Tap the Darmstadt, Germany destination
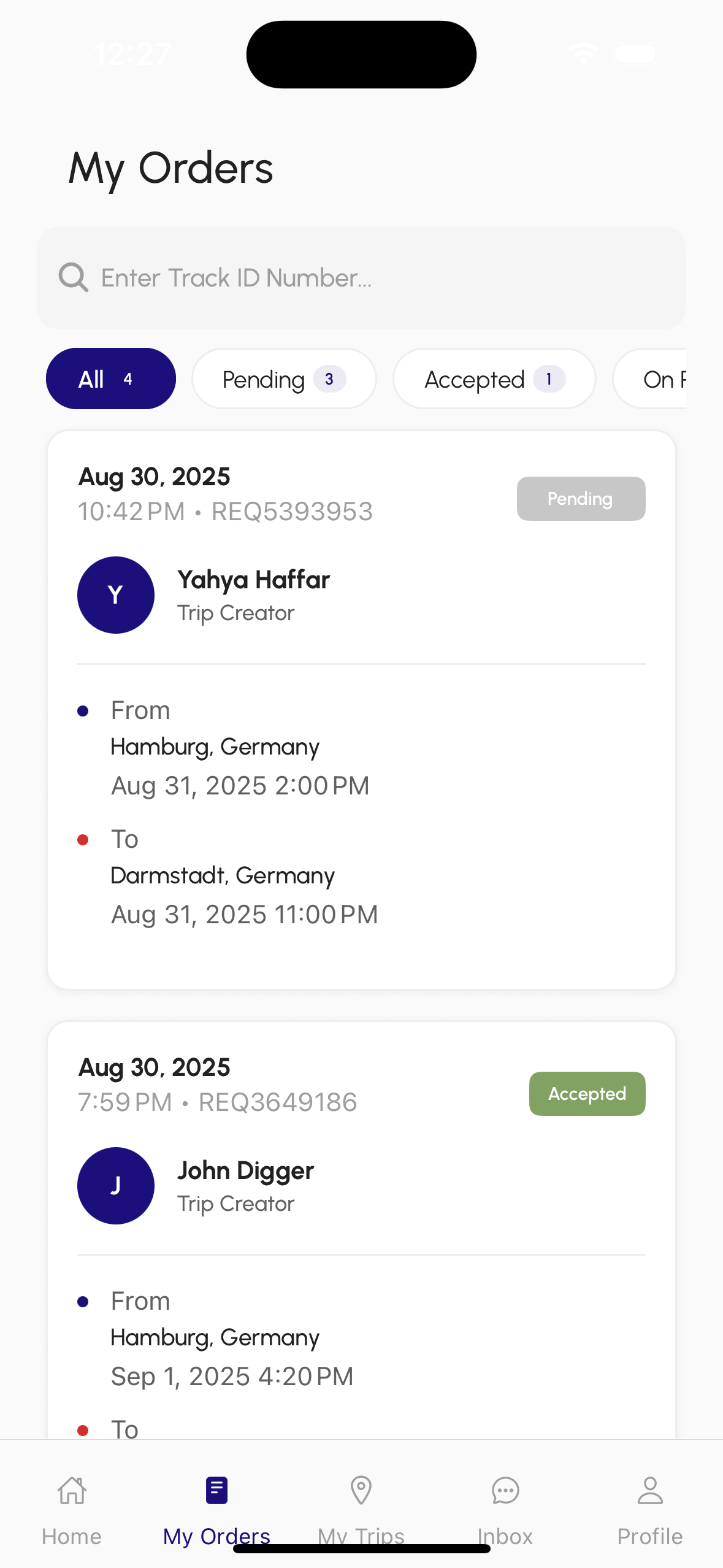 [x=223, y=875]
